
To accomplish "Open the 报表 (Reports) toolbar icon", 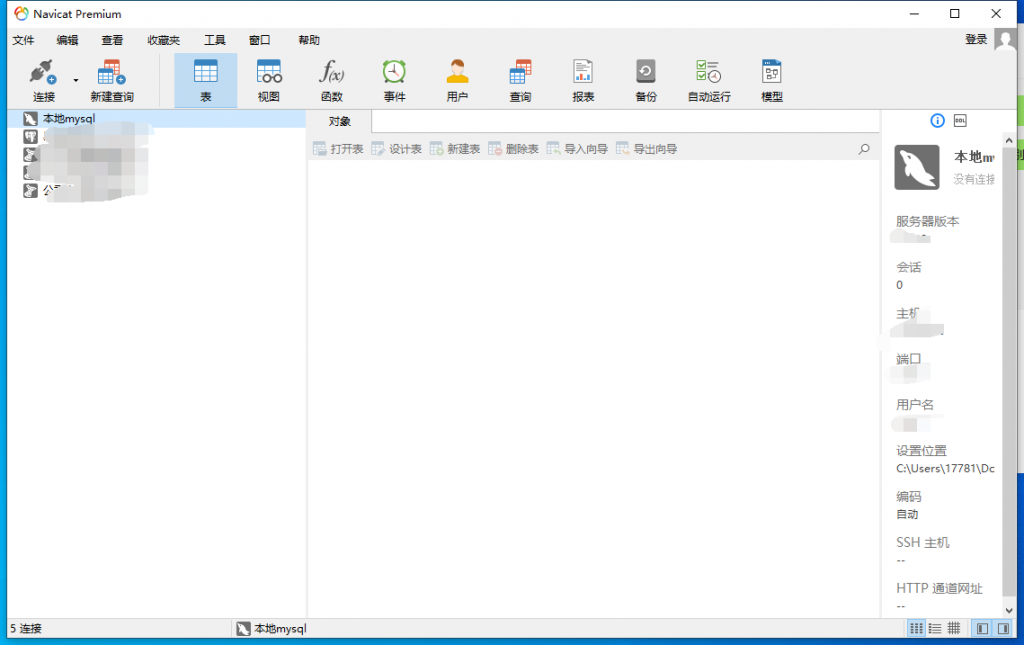I will pos(583,81).
